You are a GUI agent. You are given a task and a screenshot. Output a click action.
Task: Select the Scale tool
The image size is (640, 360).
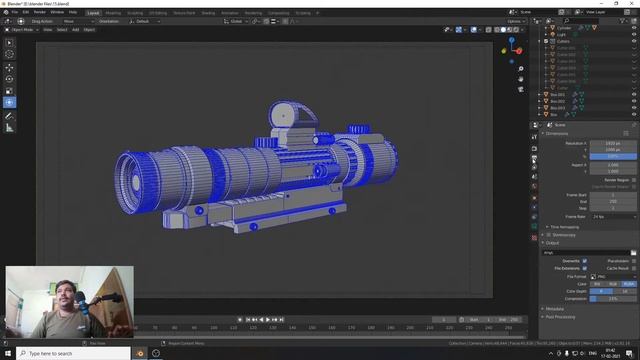click(9, 91)
